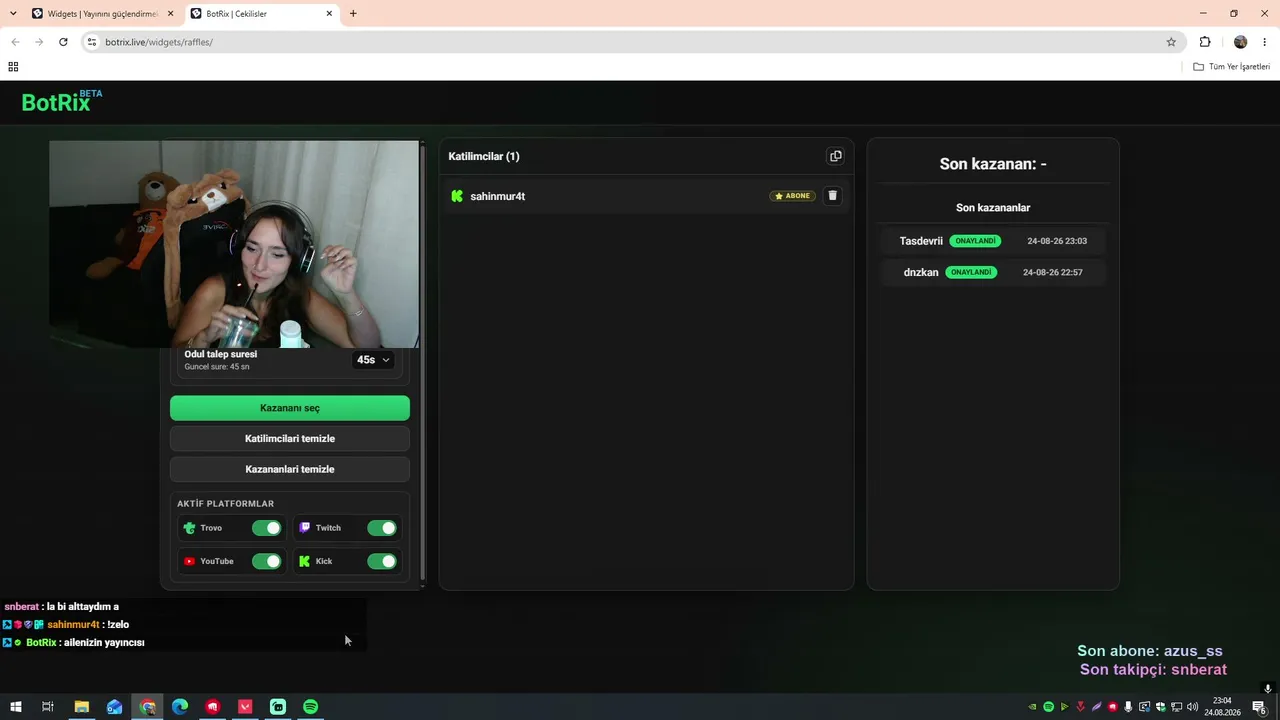This screenshot has height=720, width=1280.
Task: Click the chat message 'la bi alttaydım a'
Action: click(x=83, y=607)
